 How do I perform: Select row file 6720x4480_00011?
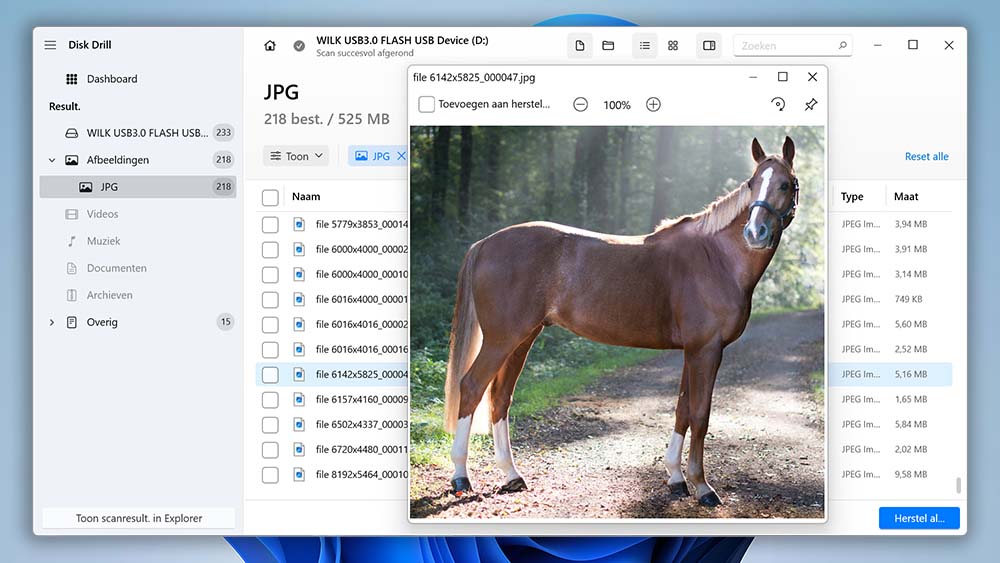coord(604,450)
